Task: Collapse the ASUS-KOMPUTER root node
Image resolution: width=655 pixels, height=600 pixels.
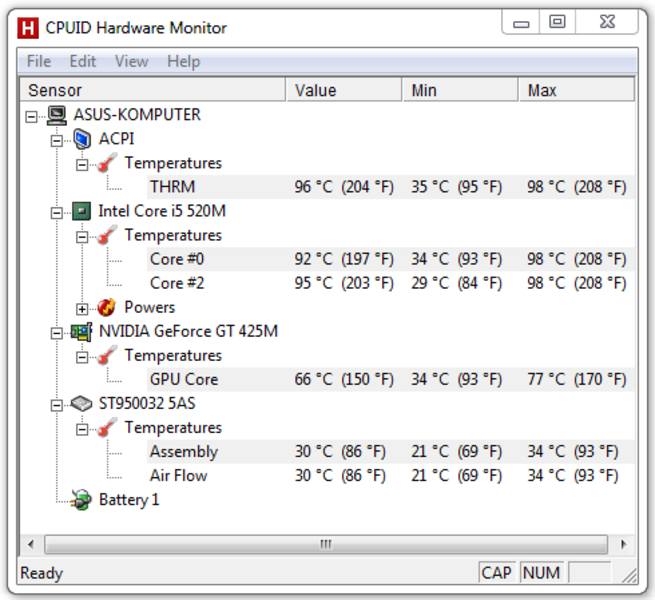Action: 31,117
